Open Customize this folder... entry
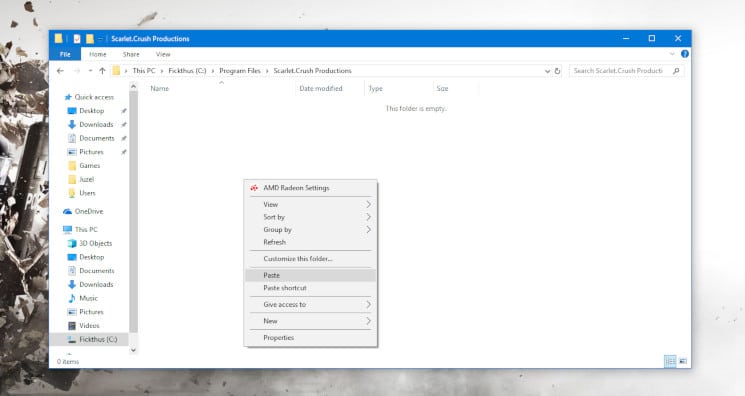 click(311, 259)
